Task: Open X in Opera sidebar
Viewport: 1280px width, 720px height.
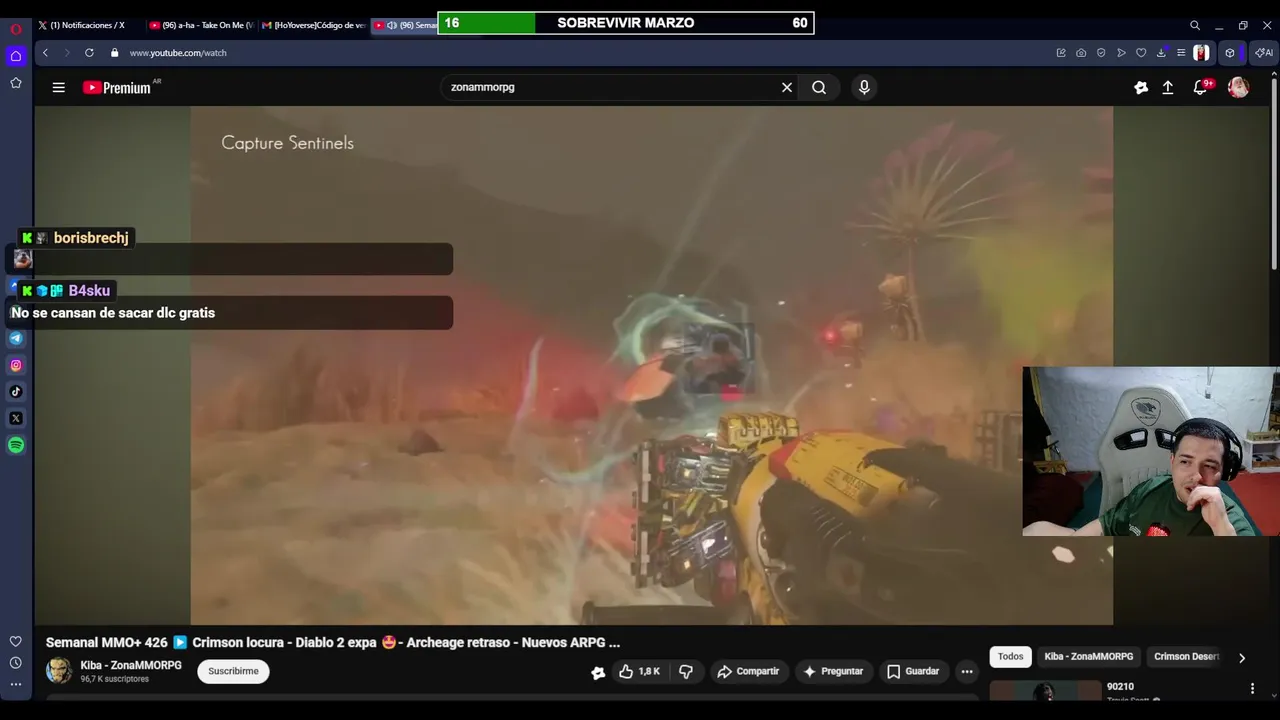Action: pos(16,418)
